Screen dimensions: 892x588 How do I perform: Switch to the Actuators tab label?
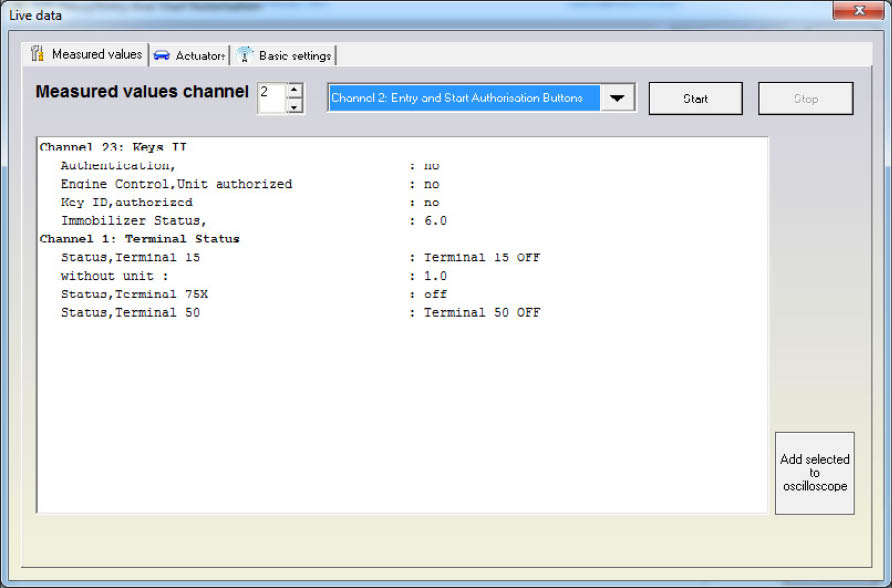200,56
